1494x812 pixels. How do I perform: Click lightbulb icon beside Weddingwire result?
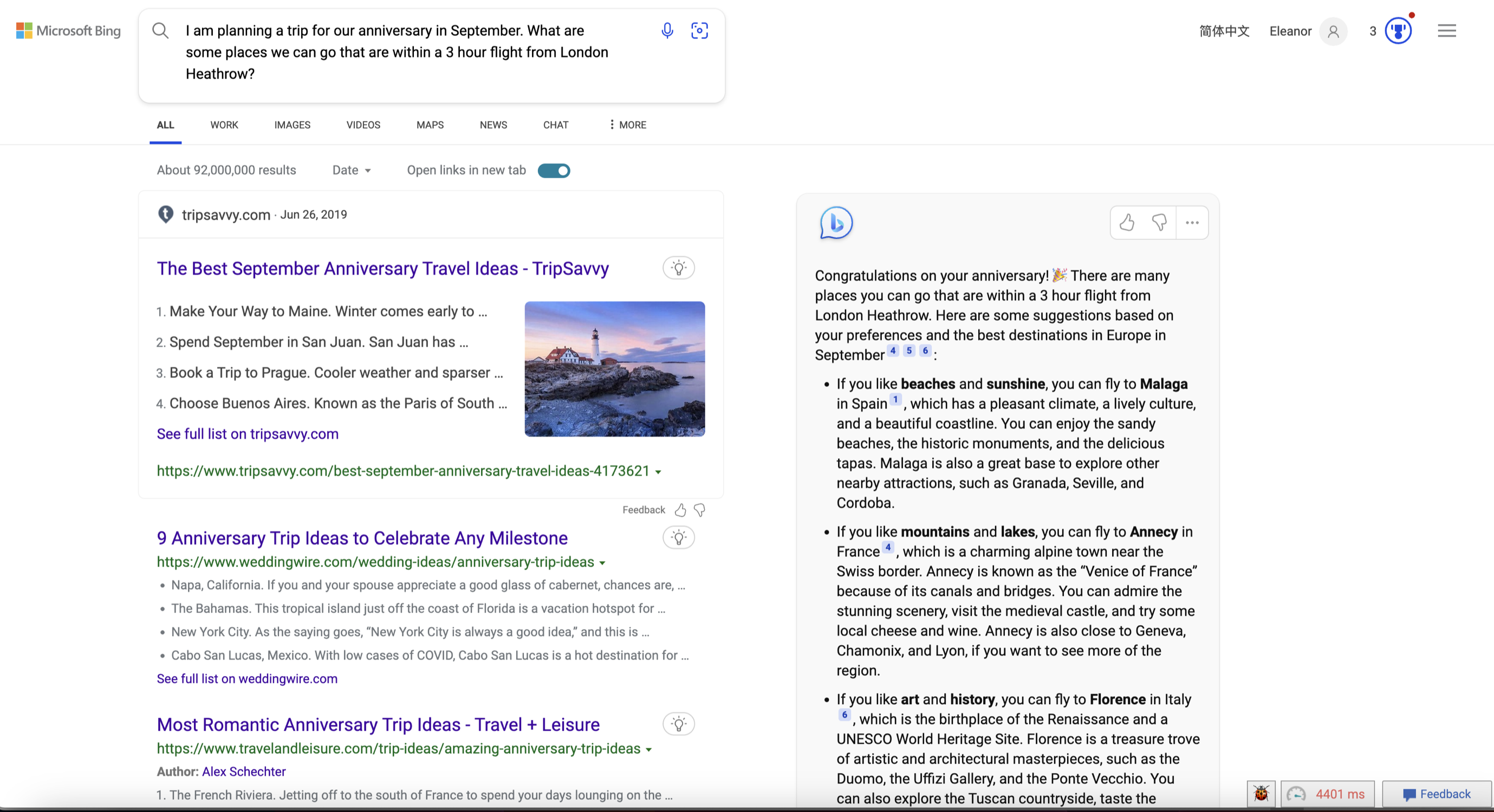pos(679,538)
